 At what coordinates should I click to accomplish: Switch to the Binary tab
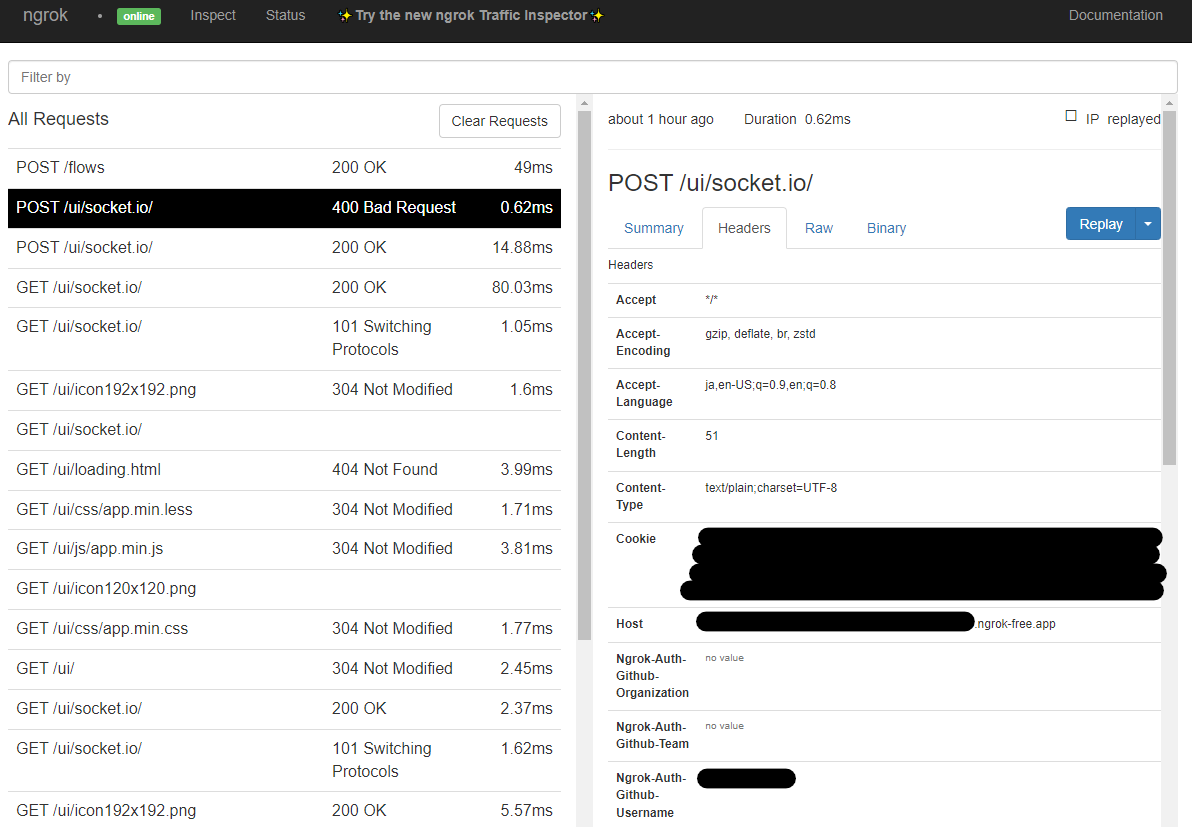click(x=886, y=228)
